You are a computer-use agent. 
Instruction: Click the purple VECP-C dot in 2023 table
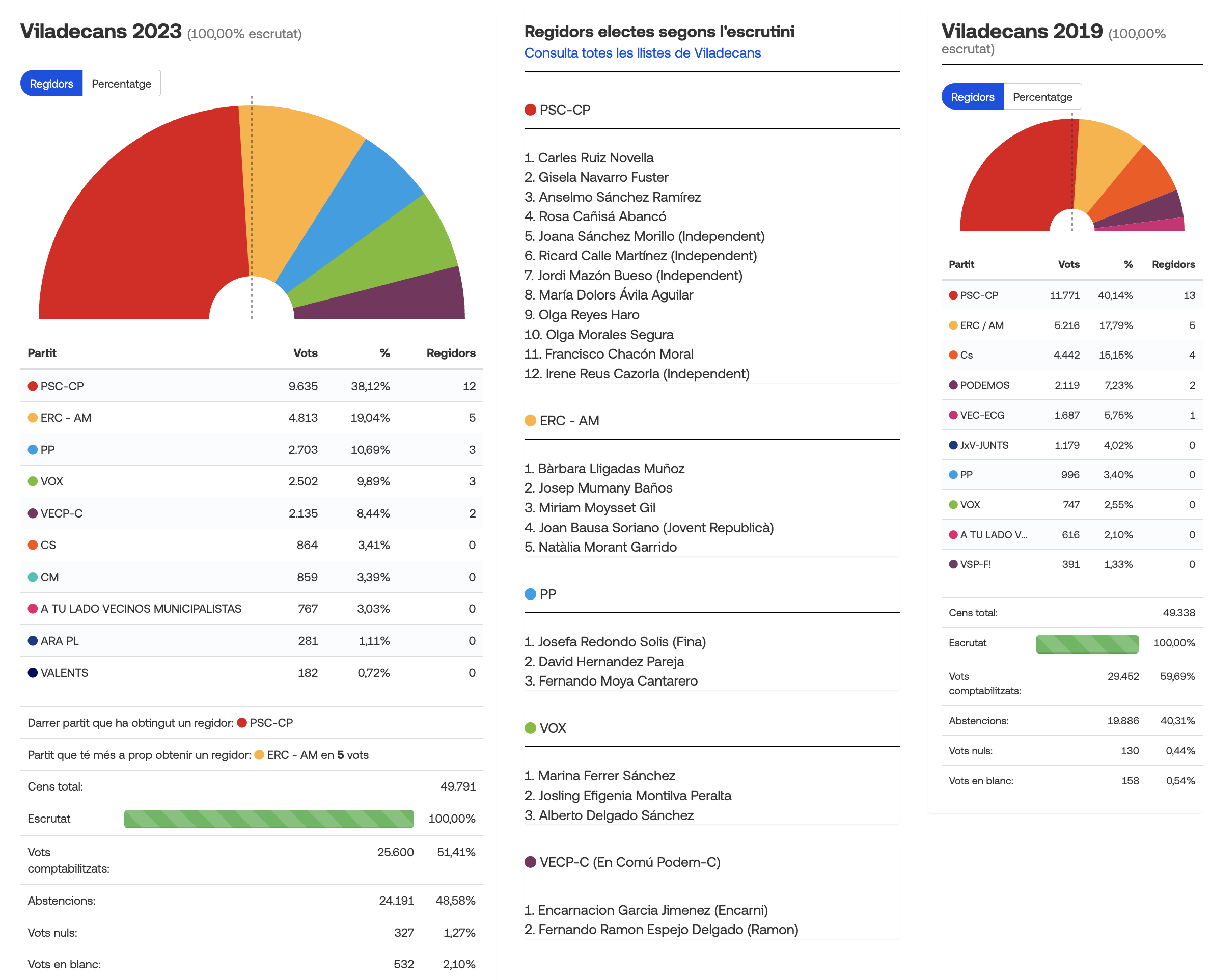(x=33, y=513)
